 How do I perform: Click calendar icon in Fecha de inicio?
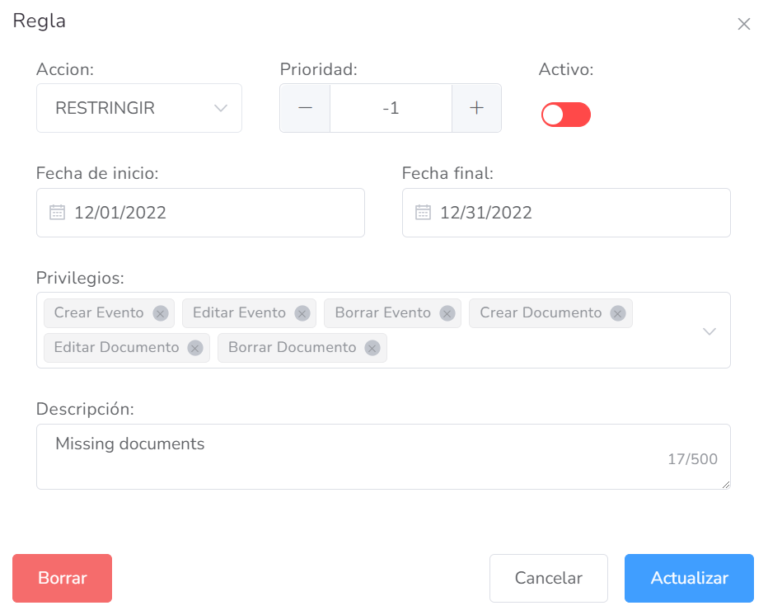57,213
